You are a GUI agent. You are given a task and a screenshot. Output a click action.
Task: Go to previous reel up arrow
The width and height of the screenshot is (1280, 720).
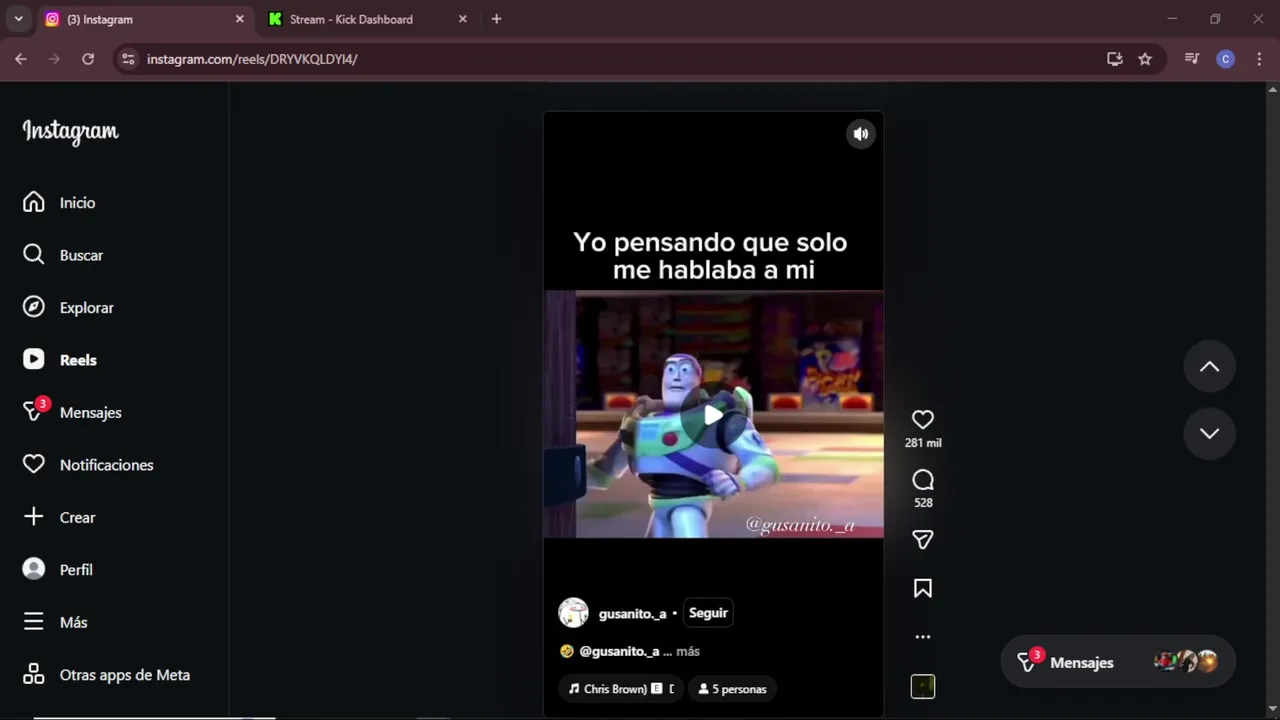coord(1209,367)
